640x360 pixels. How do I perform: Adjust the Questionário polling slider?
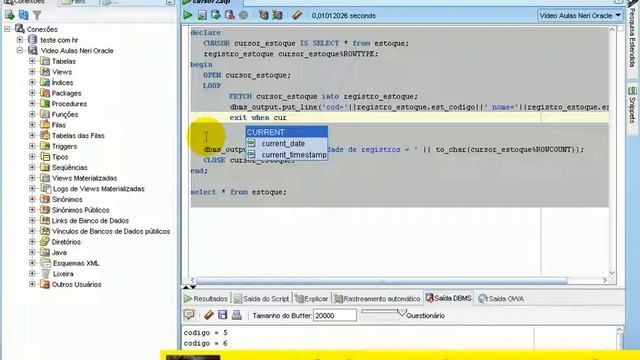click(402, 312)
